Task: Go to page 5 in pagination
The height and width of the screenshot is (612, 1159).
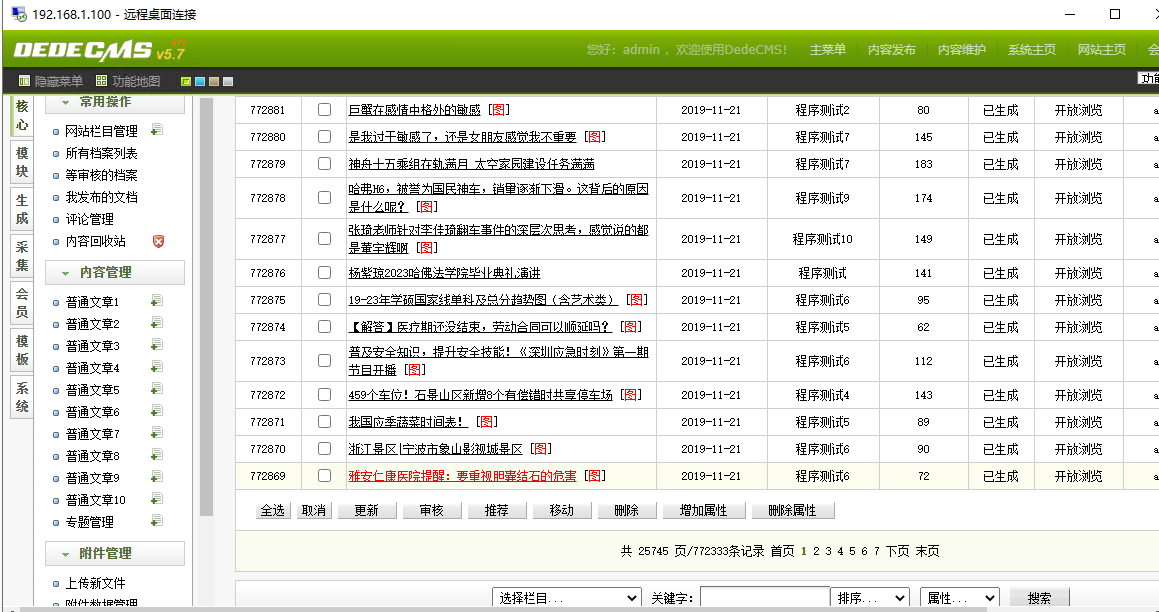Action: [x=852, y=551]
